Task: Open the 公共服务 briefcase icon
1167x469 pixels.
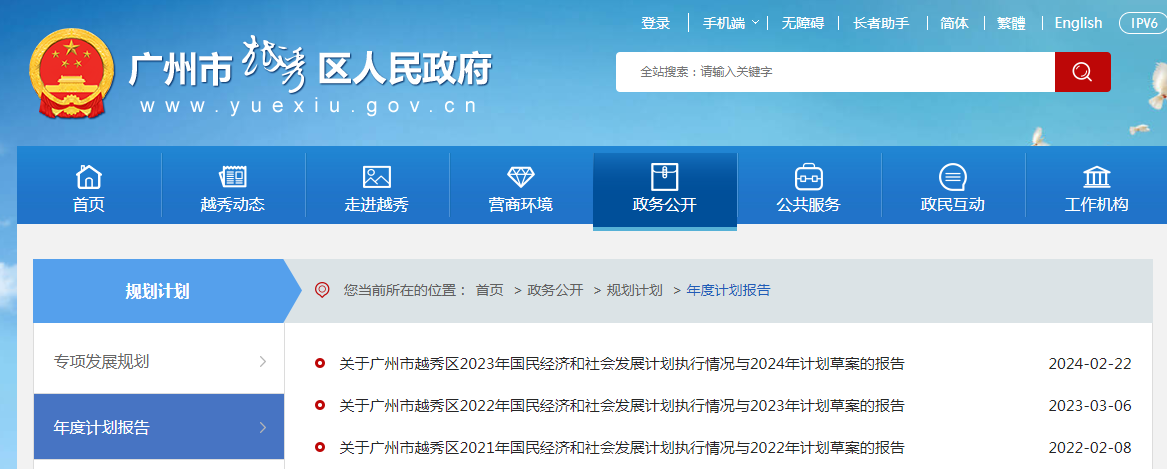Action: click(808, 177)
